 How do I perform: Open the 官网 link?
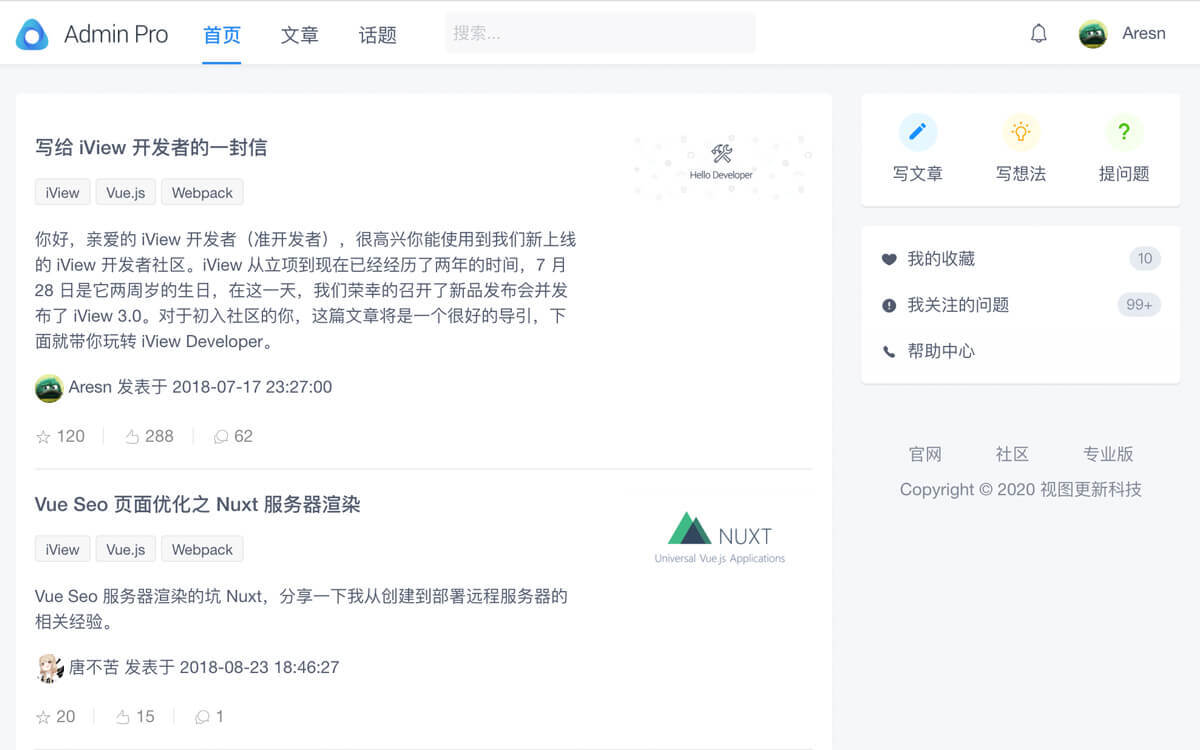pyautogui.click(x=927, y=454)
